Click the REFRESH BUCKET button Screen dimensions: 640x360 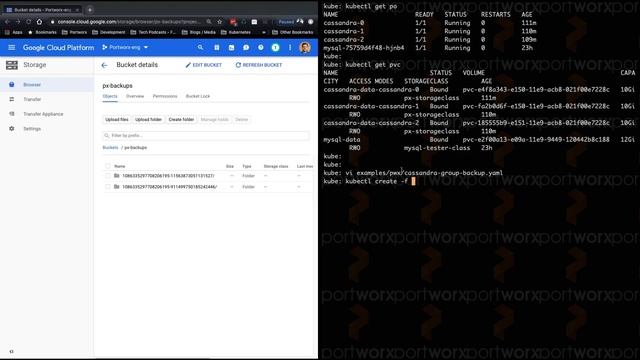pos(259,65)
